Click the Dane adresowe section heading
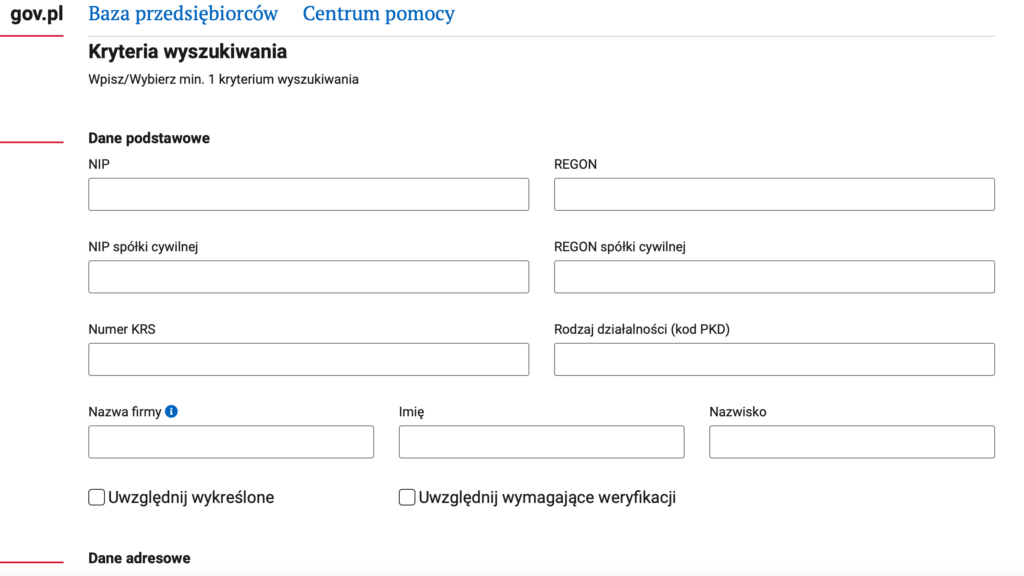 click(x=139, y=558)
